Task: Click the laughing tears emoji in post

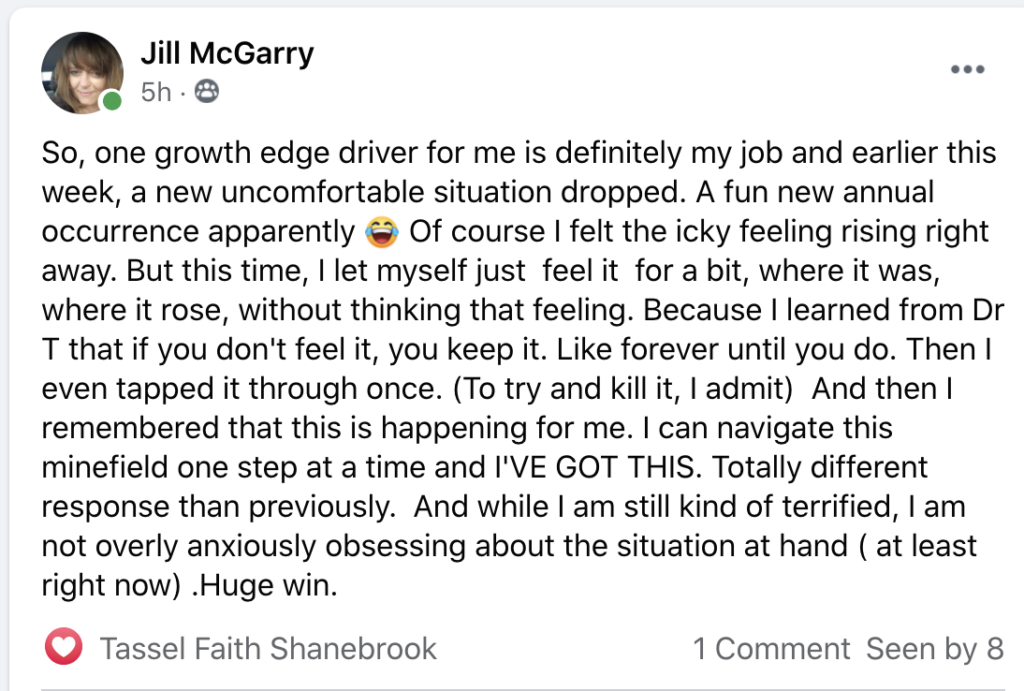Action: tap(382, 232)
